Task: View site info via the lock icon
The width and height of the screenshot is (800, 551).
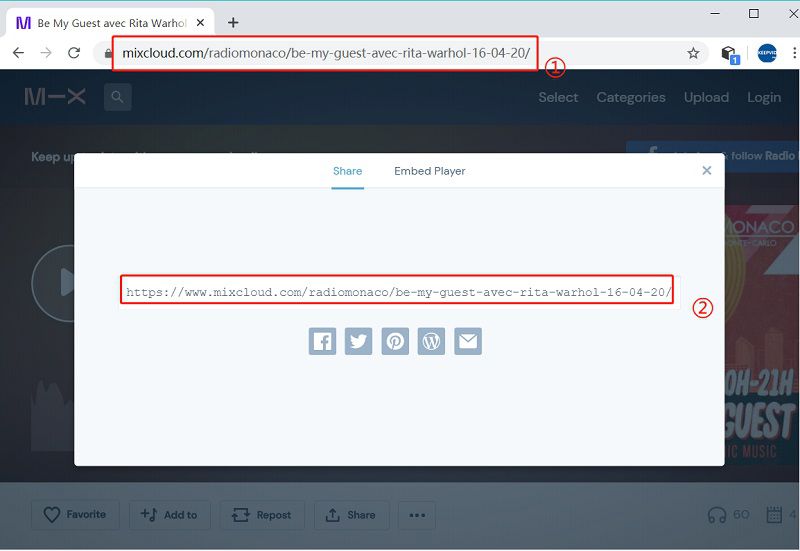Action: (x=108, y=53)
